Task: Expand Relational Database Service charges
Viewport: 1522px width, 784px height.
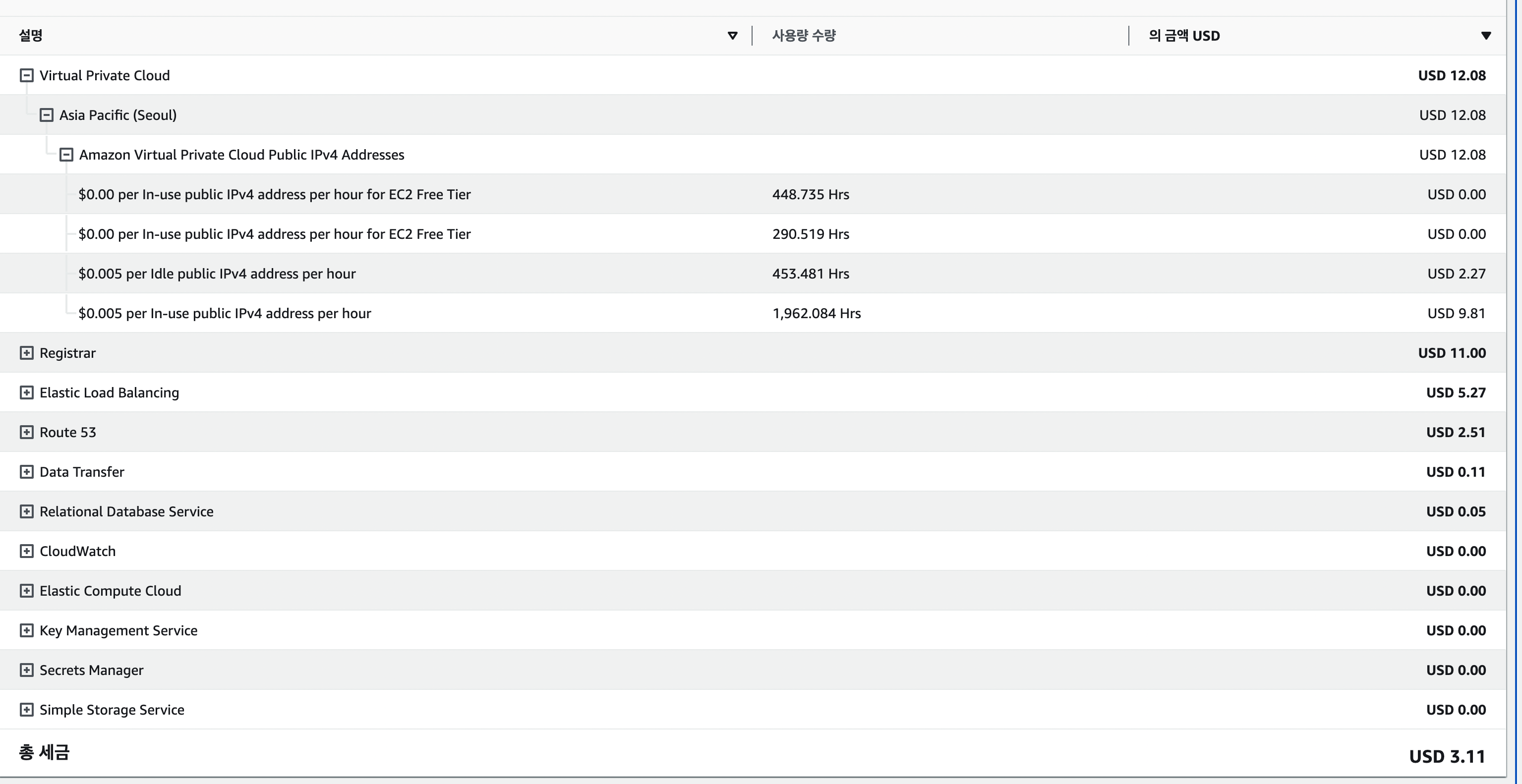Action: [27, 511]
